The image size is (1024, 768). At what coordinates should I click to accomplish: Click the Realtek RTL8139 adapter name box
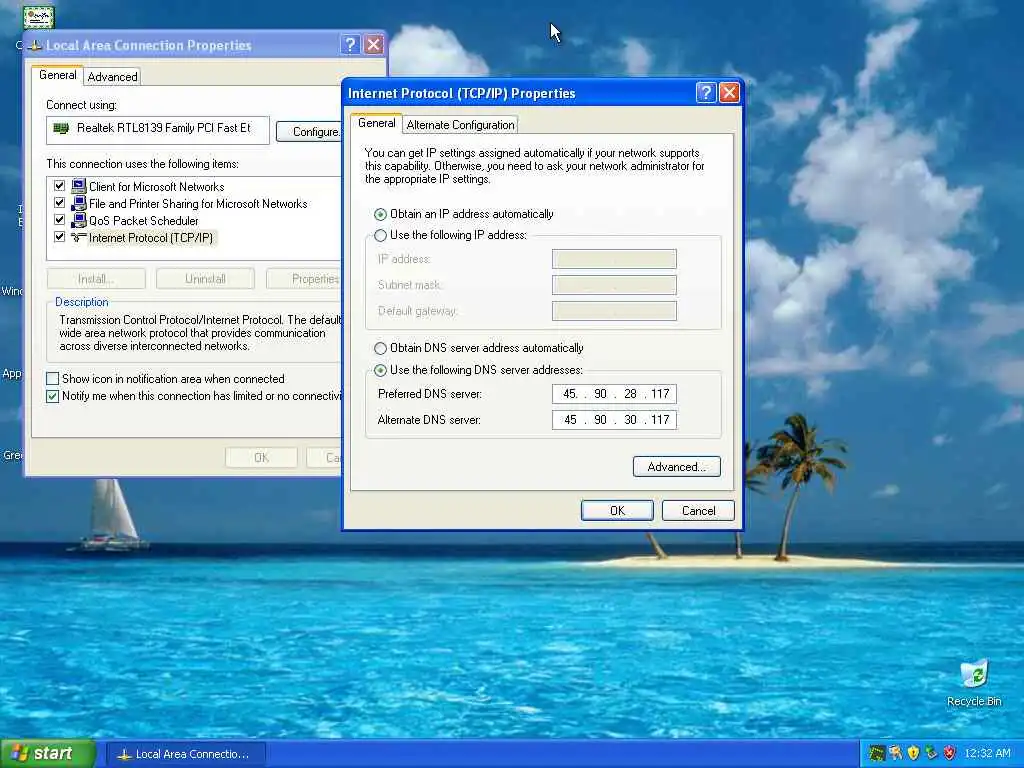tap(157, 130)
